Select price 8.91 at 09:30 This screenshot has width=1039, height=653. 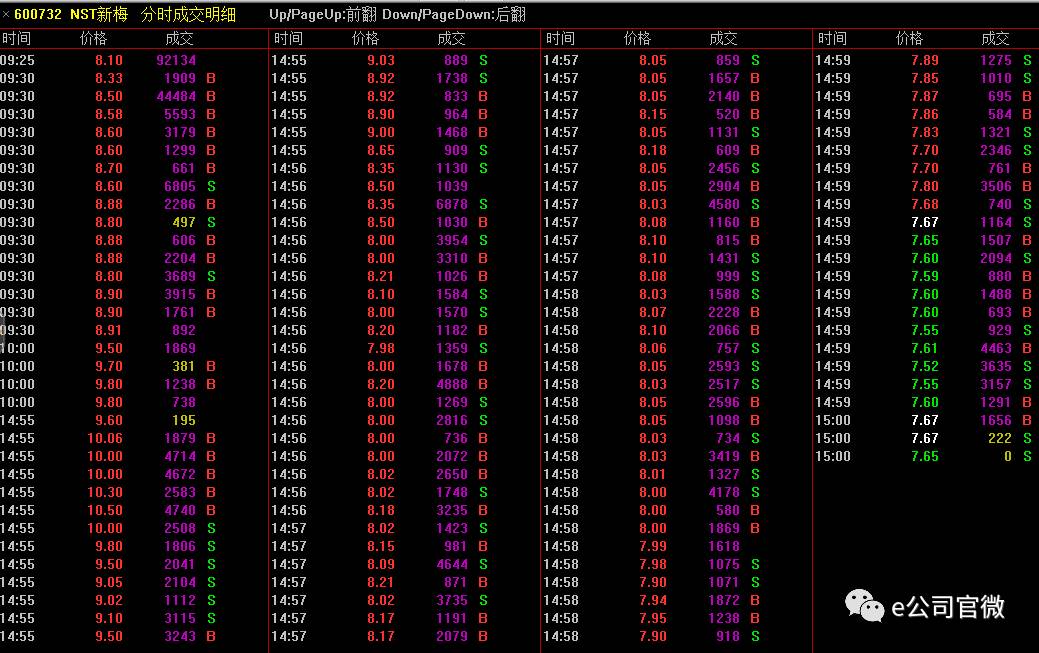point(109,330)
